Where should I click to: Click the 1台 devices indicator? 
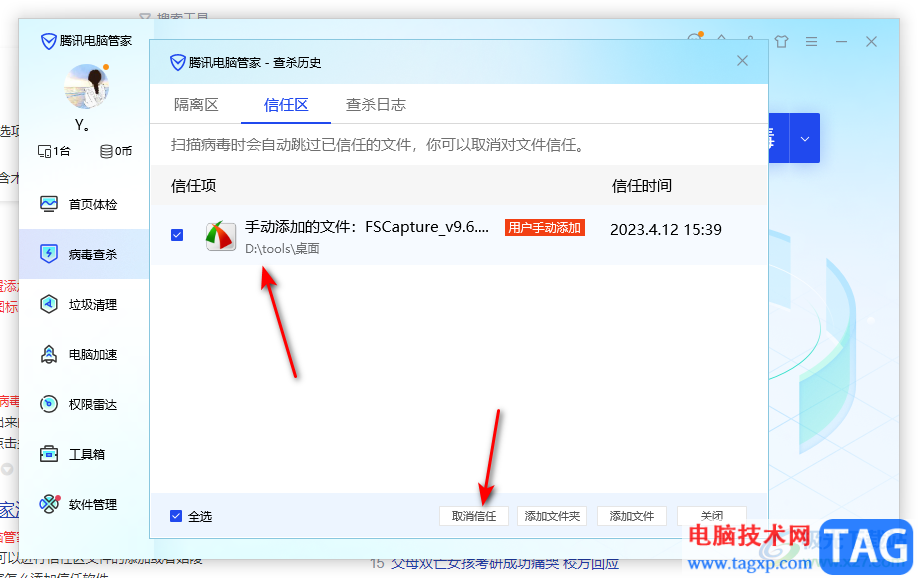54,151
